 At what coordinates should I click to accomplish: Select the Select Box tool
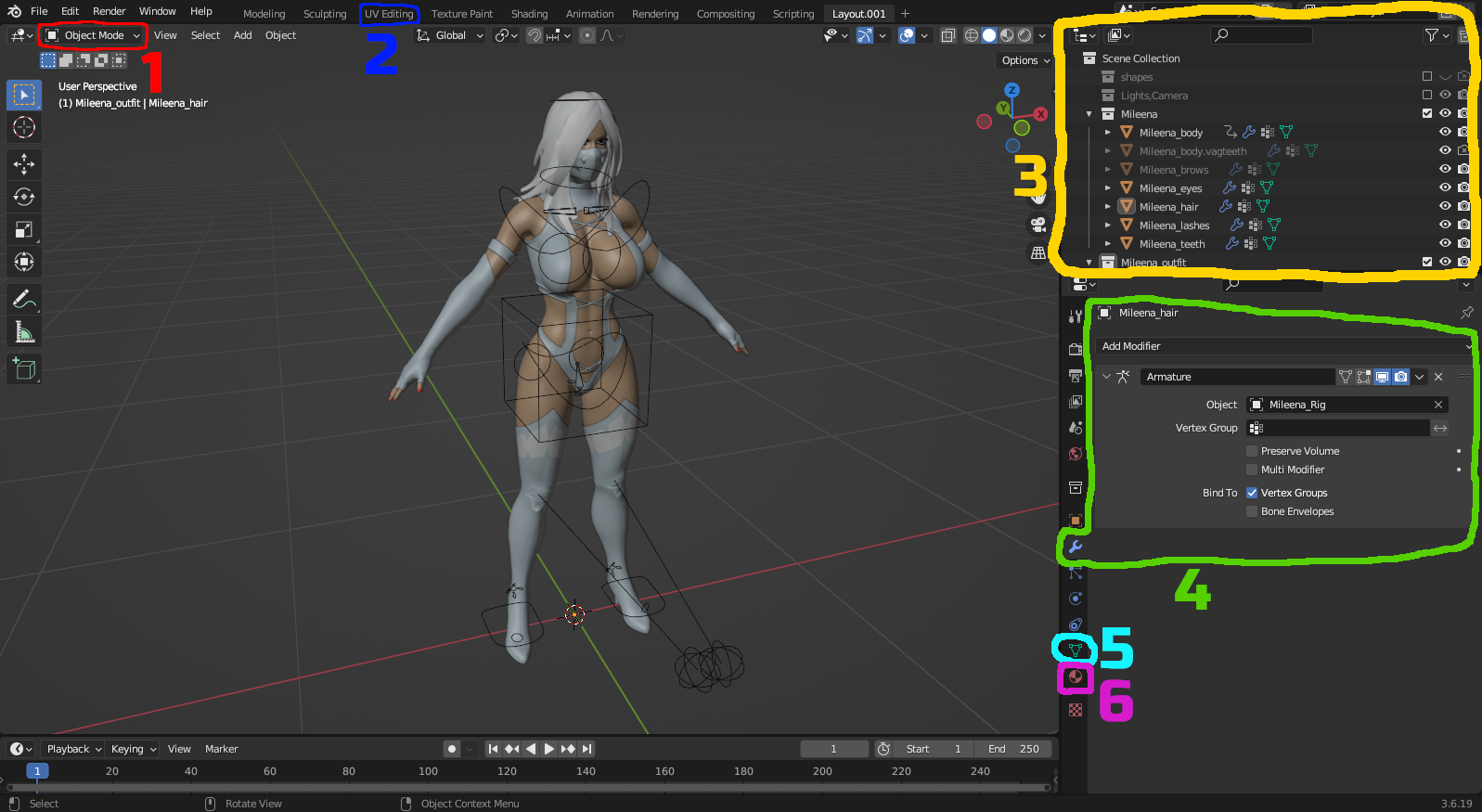(x=24, y=95)
